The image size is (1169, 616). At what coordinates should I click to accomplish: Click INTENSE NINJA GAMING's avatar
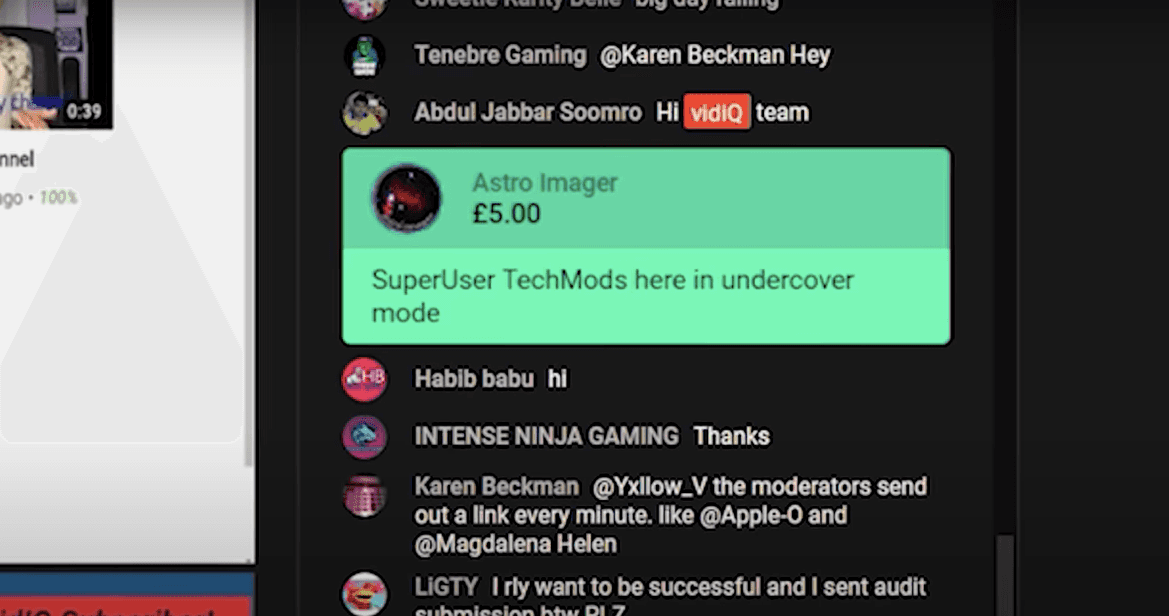point(365,437)
